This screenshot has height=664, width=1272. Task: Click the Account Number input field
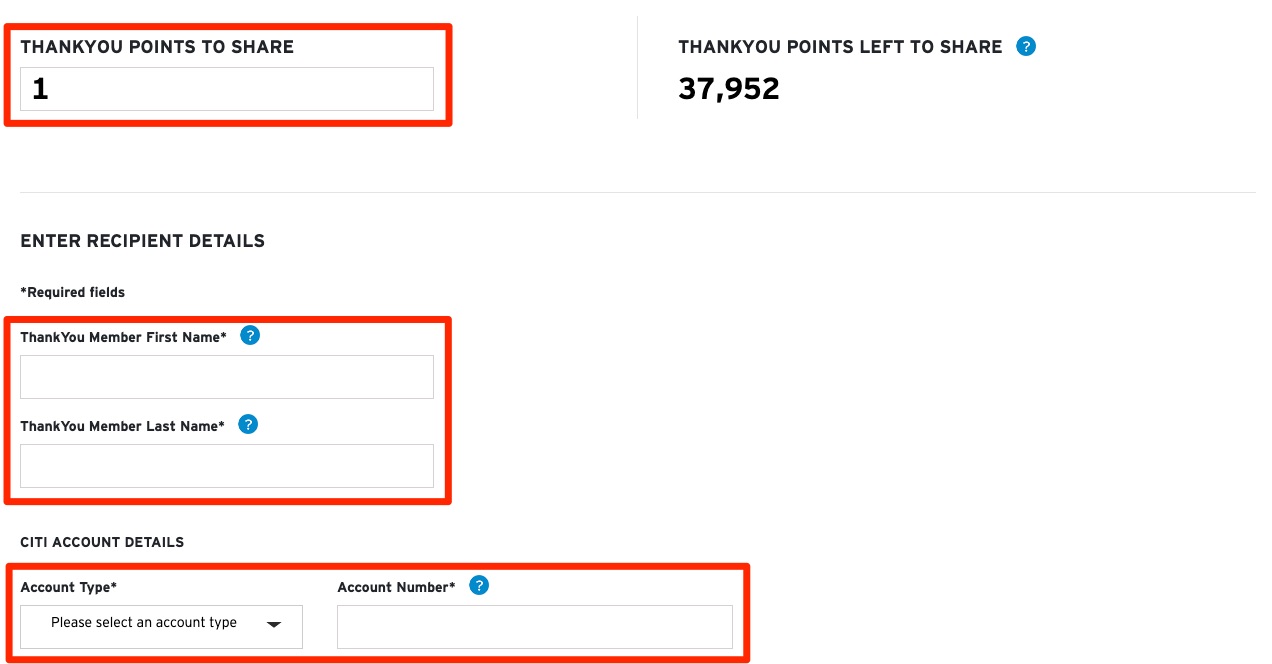[x=535, y=626]
